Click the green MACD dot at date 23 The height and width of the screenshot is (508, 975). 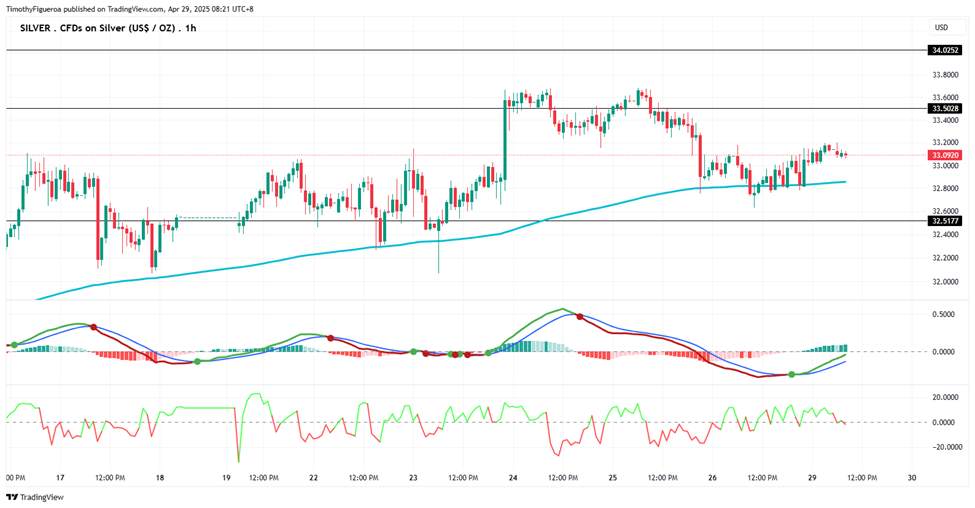point(414,351)
